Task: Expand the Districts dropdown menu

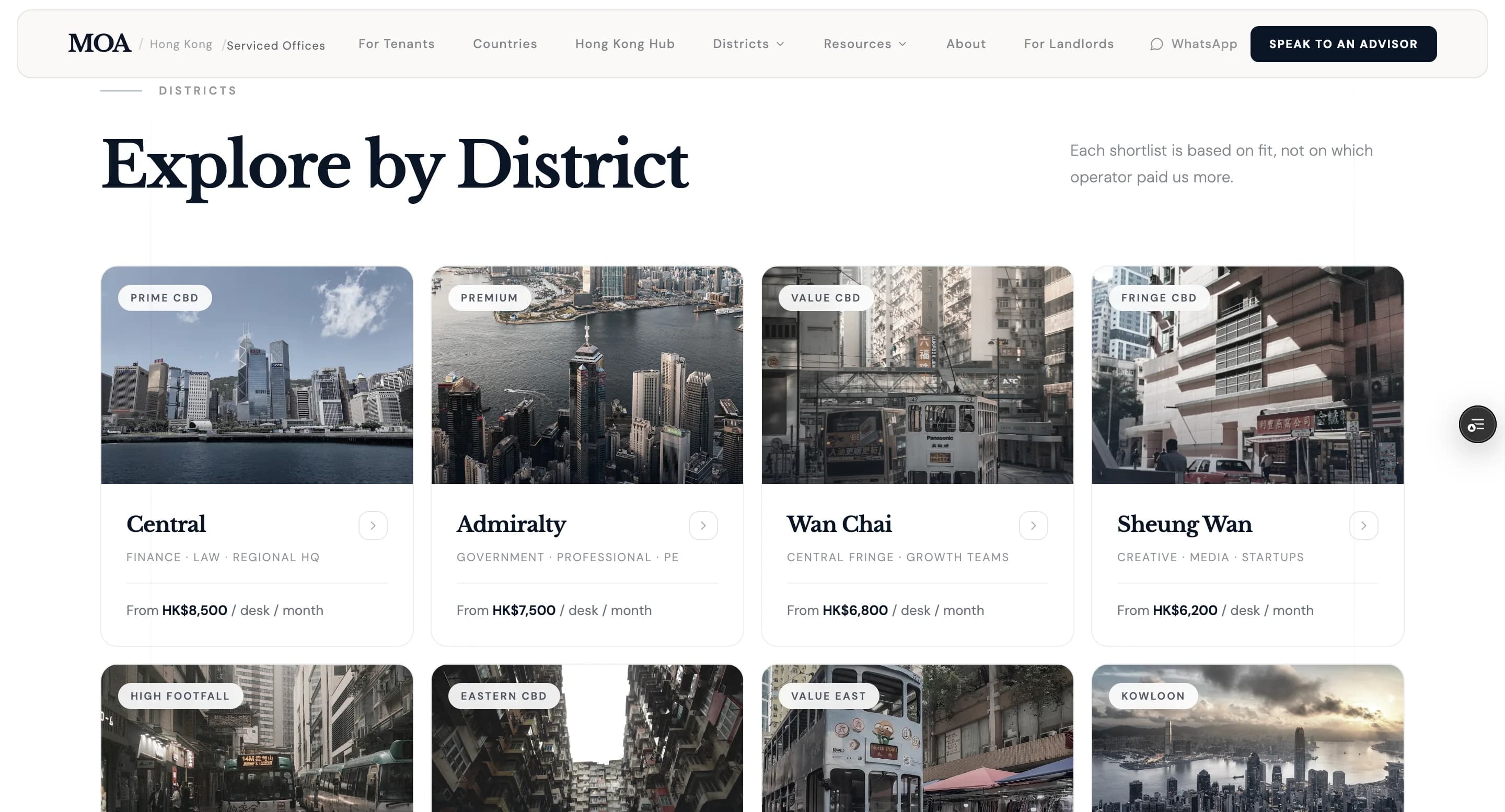Action: [748, 44]
